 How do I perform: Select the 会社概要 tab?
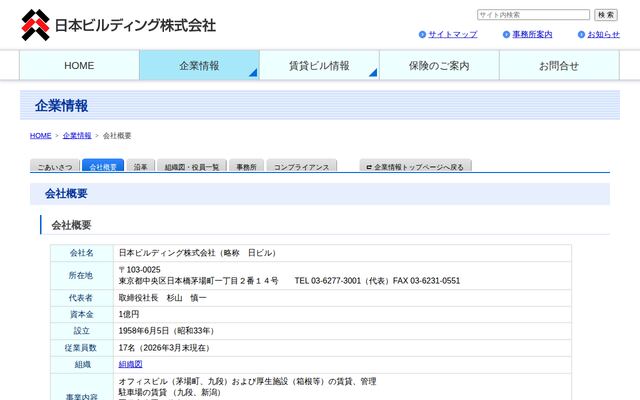click(x=103, y=166)
